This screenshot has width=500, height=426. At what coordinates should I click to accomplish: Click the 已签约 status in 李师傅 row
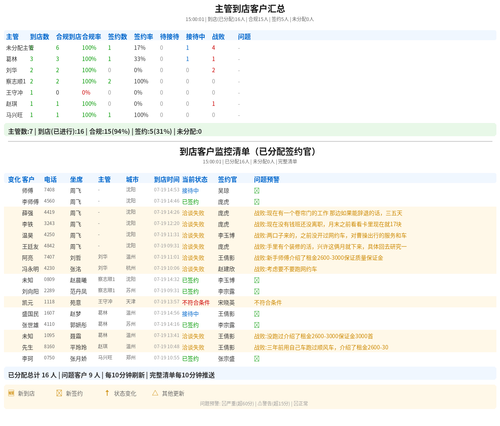tap(190, 202)
